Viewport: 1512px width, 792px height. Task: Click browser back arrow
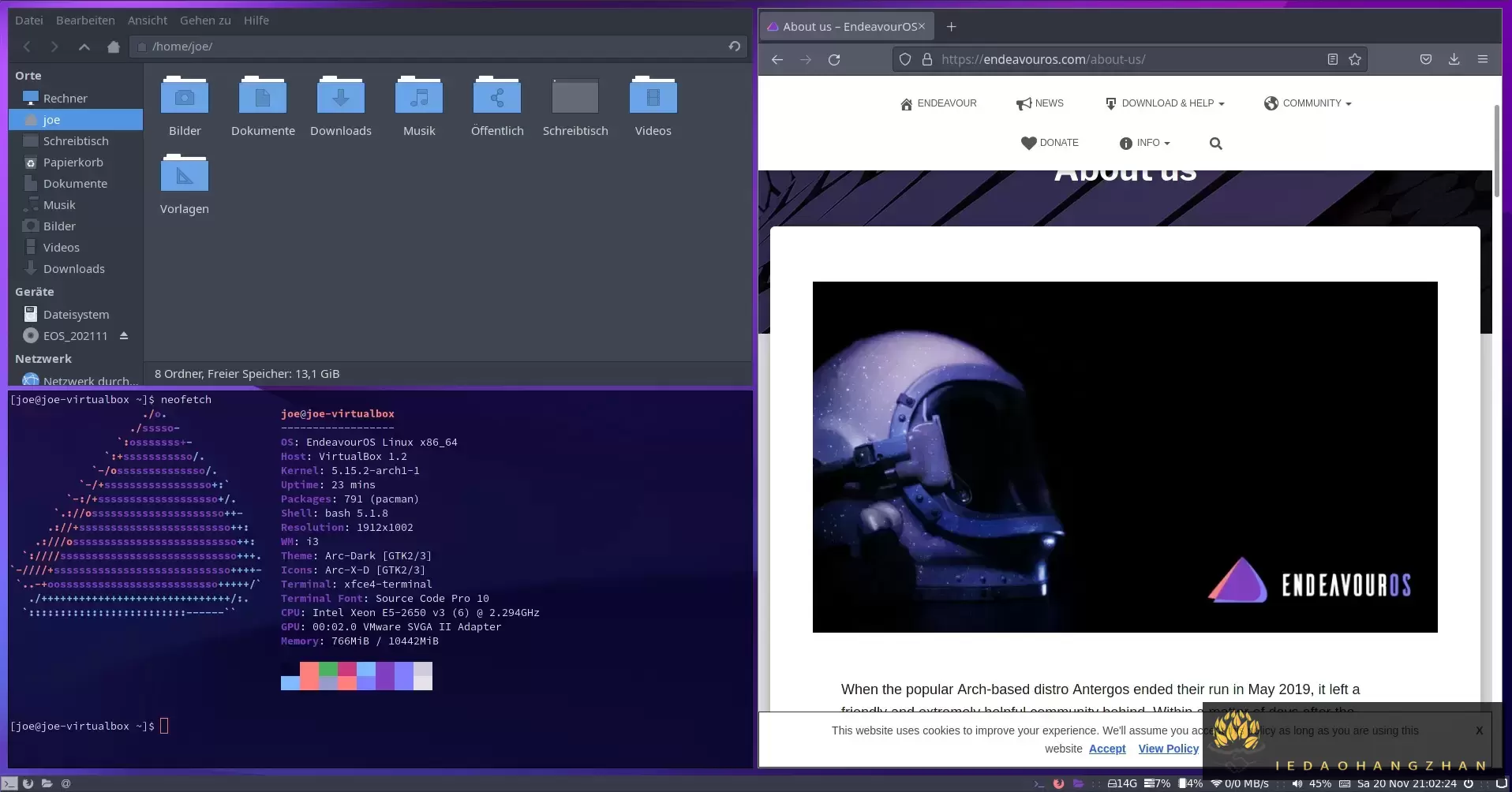coord(777,60)
